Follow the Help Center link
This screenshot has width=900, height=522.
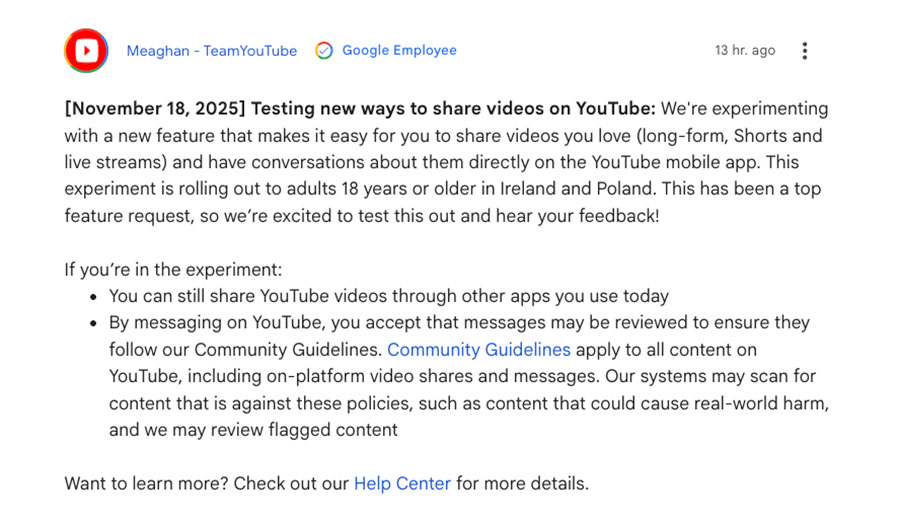[402, 484]
